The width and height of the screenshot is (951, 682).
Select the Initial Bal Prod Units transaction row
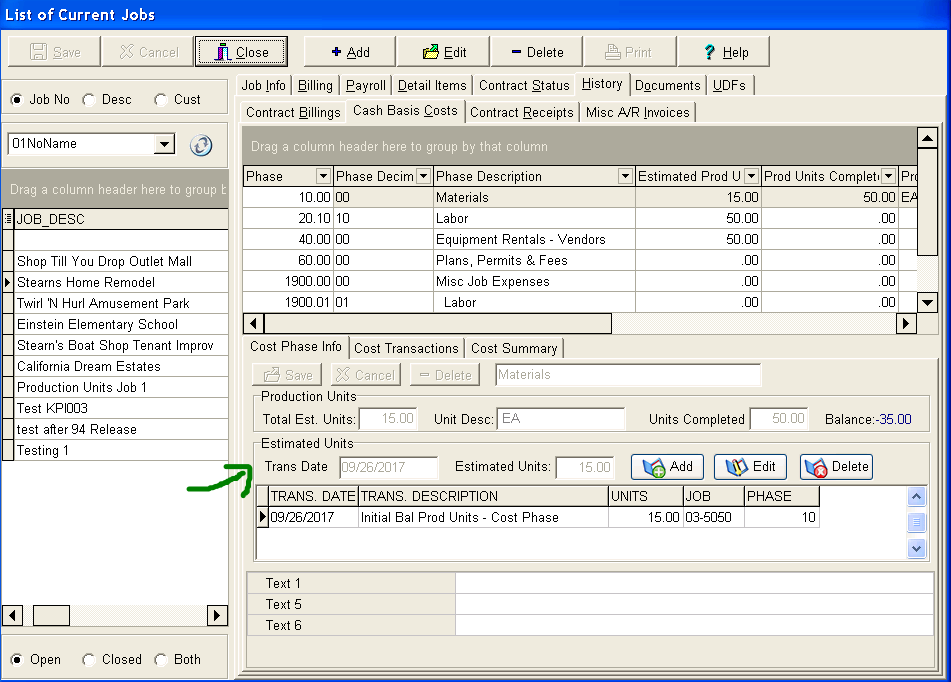tap(538, 518)
